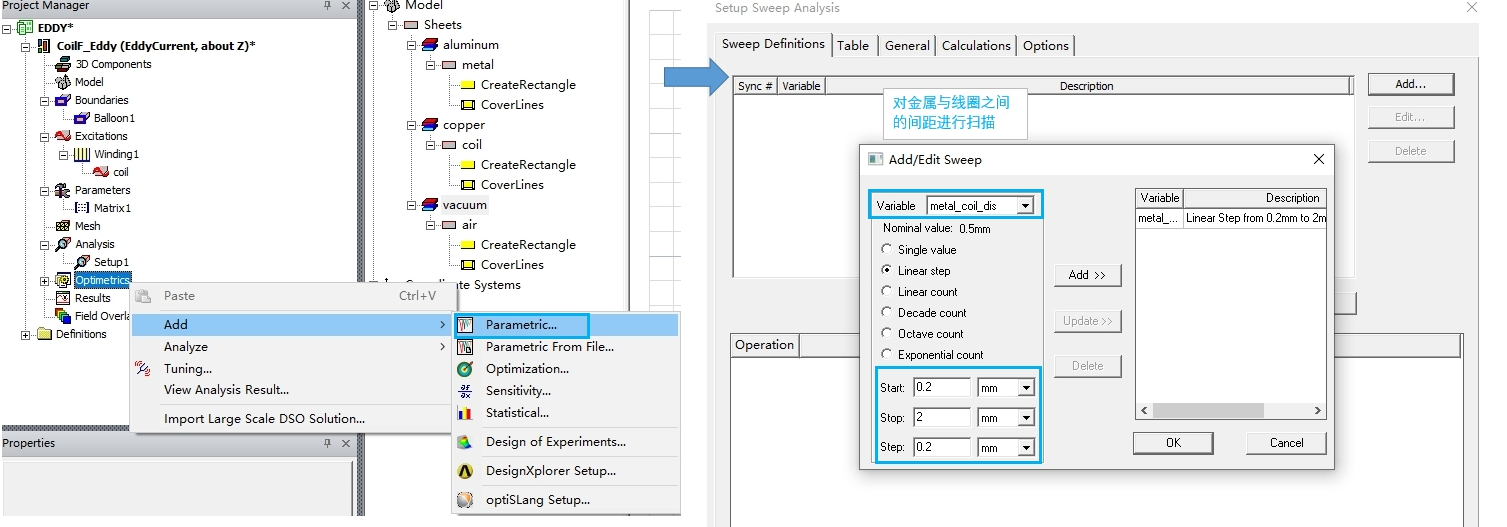Click the Setup1 icon

(82, 262)
